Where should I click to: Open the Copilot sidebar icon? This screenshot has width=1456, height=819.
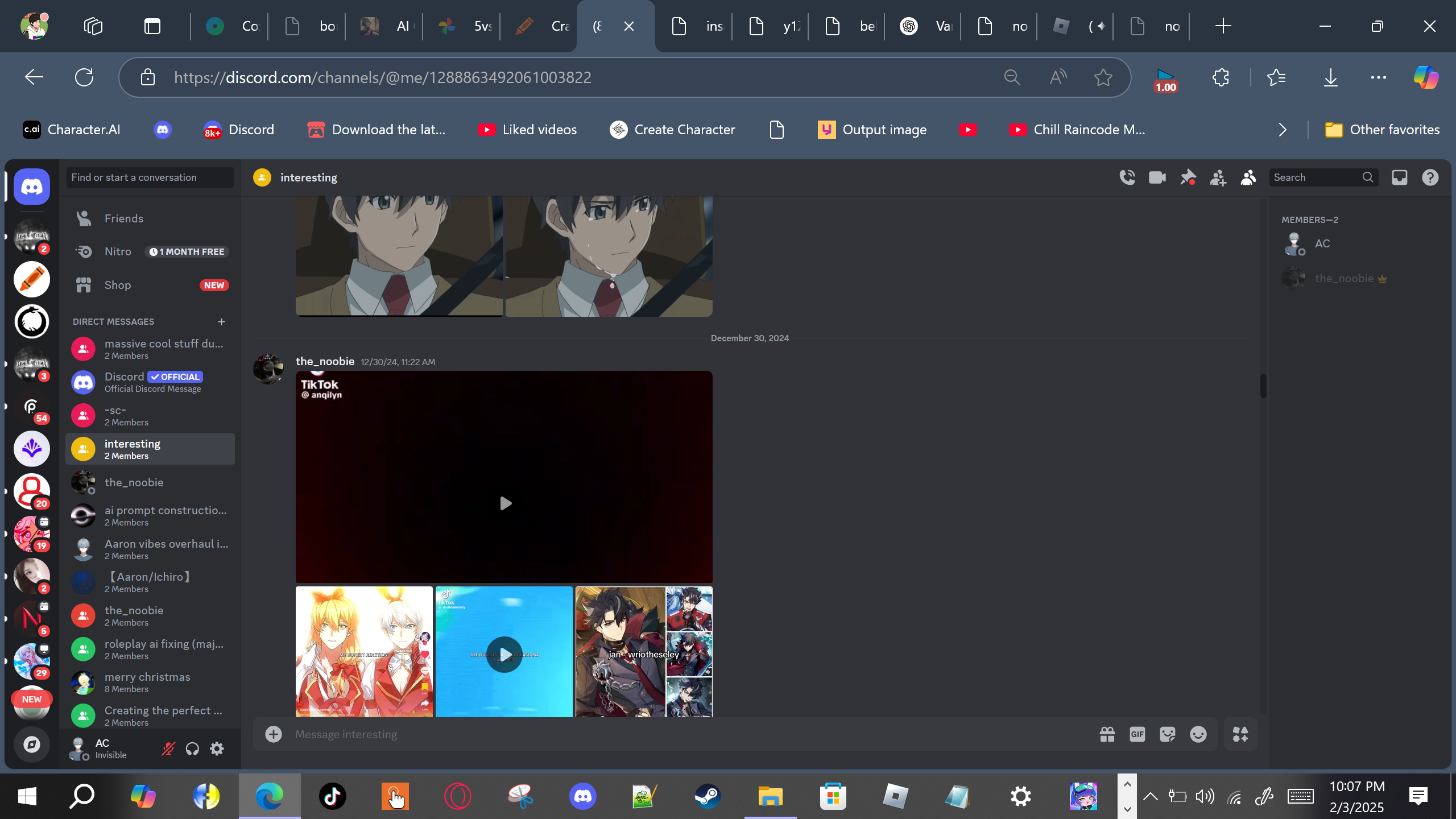click(1426, 77)
